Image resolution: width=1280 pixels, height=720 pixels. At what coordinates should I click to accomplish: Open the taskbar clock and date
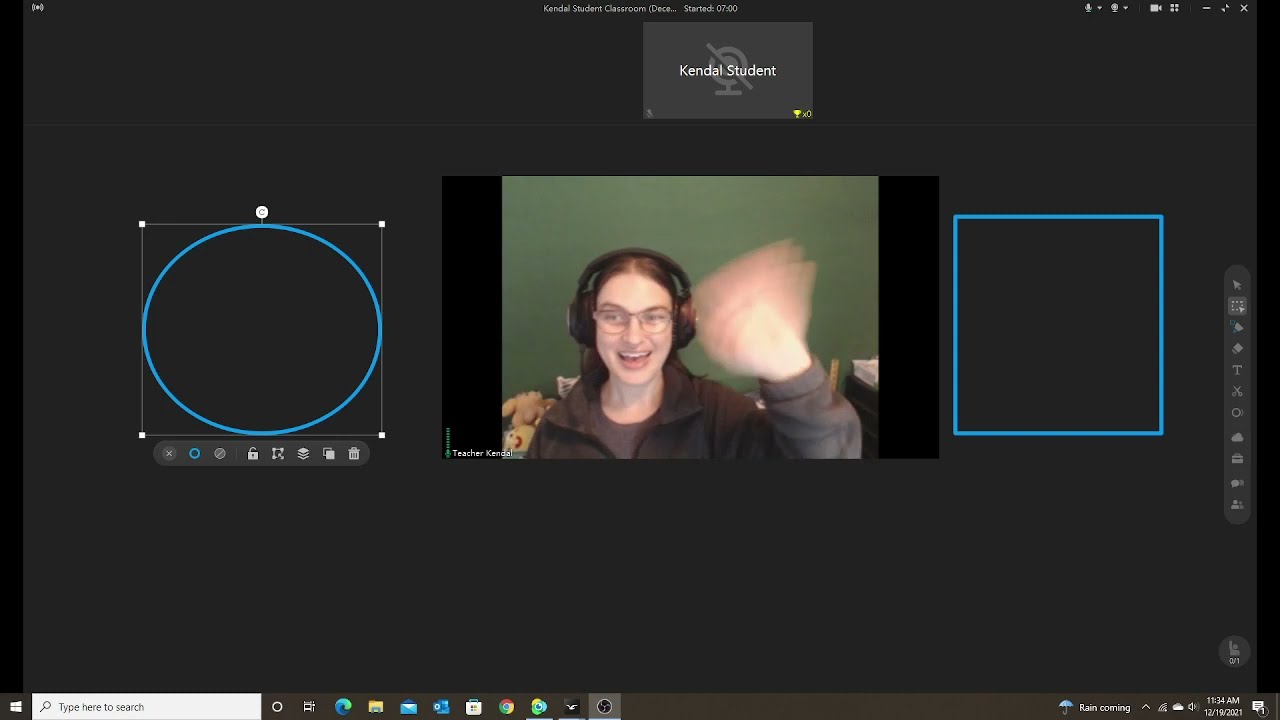point(1223,707)
